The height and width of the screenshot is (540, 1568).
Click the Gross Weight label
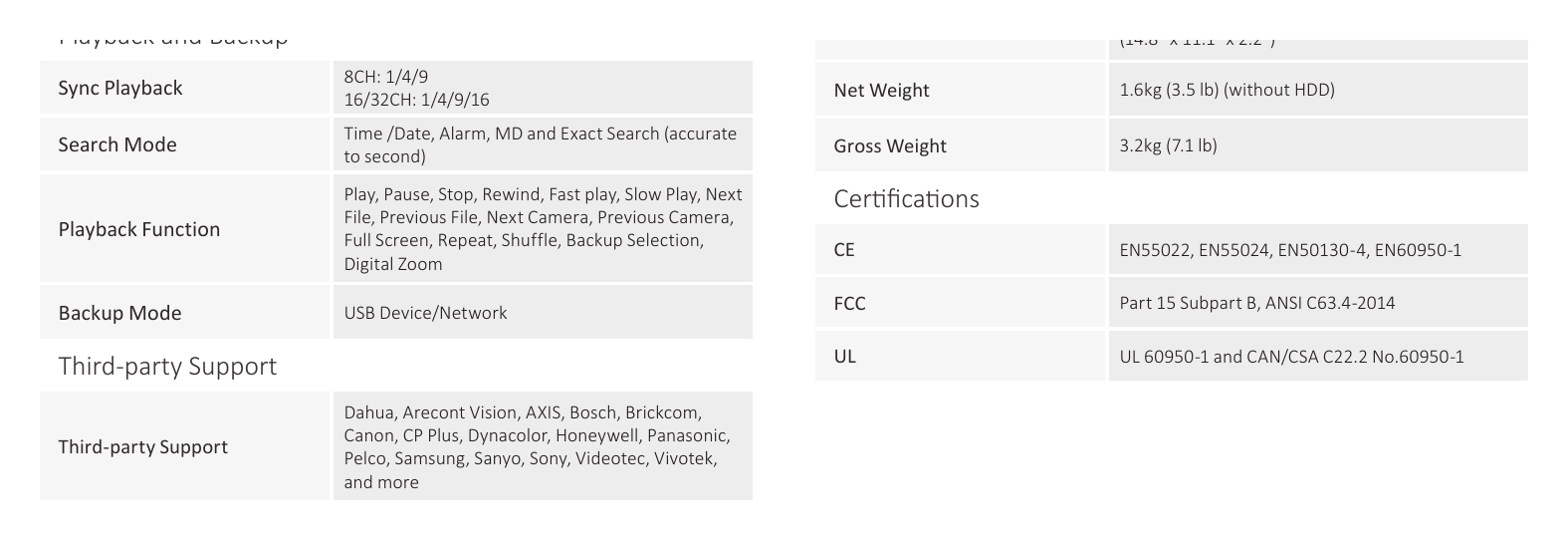[x=890, y=145]
